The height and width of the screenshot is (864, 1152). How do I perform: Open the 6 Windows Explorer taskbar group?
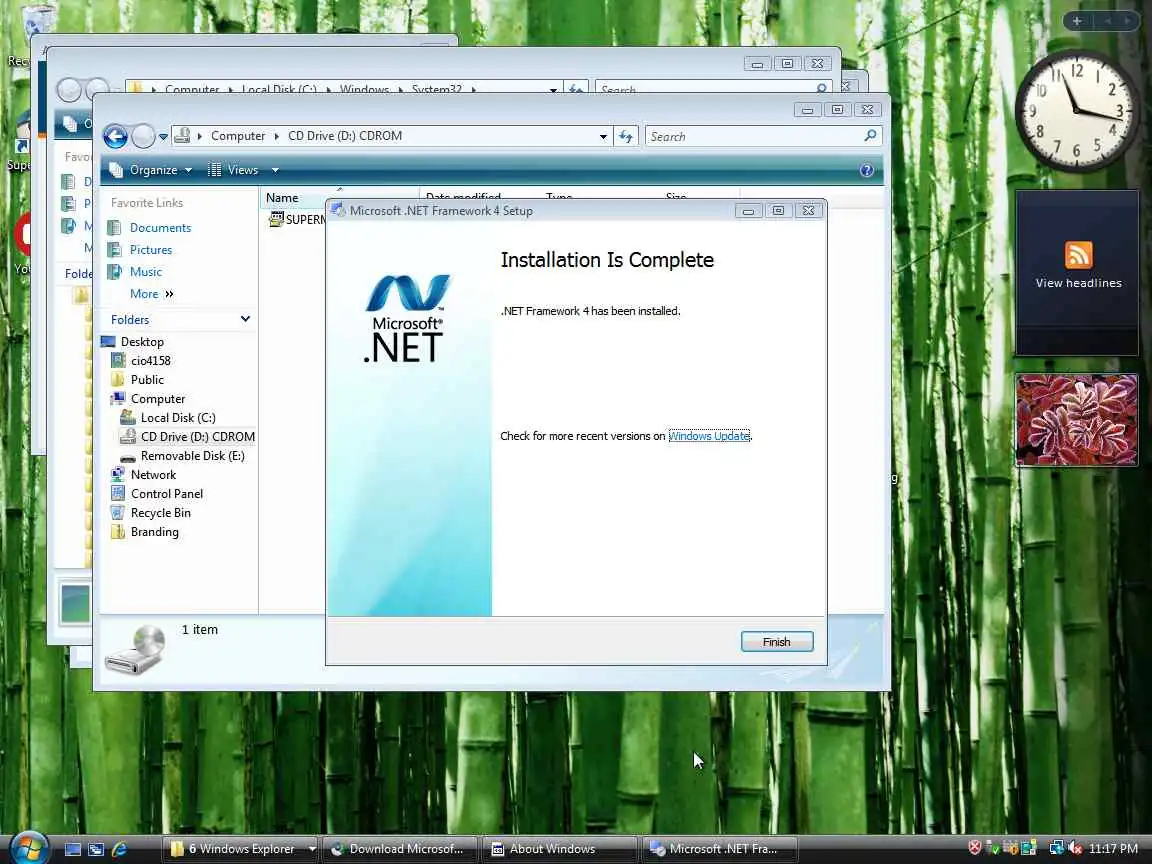(240, 849)
